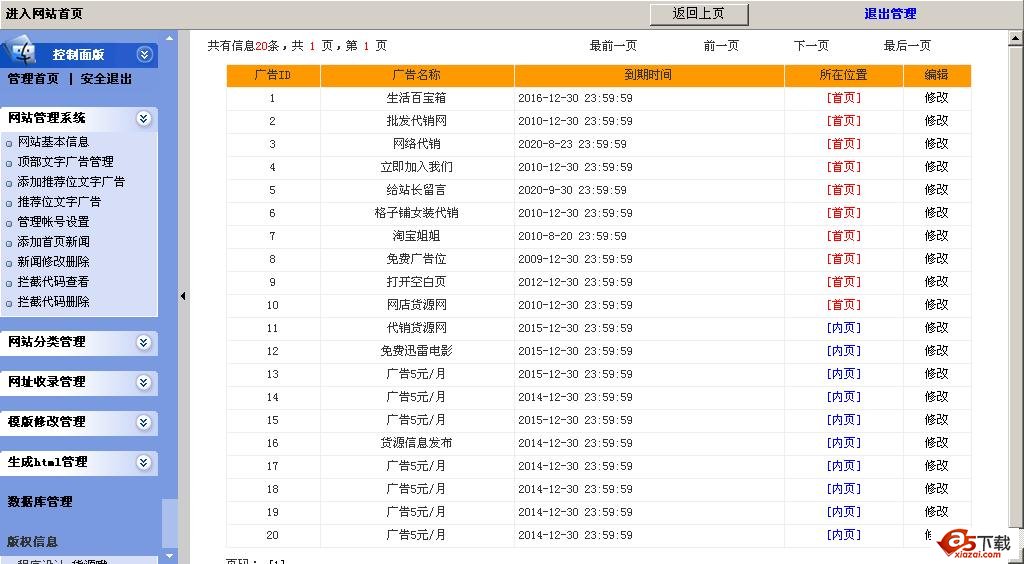Click the bullet icon beside 网站基本信息
Screen dimensions: 1024x564
[x=10, y=143]
